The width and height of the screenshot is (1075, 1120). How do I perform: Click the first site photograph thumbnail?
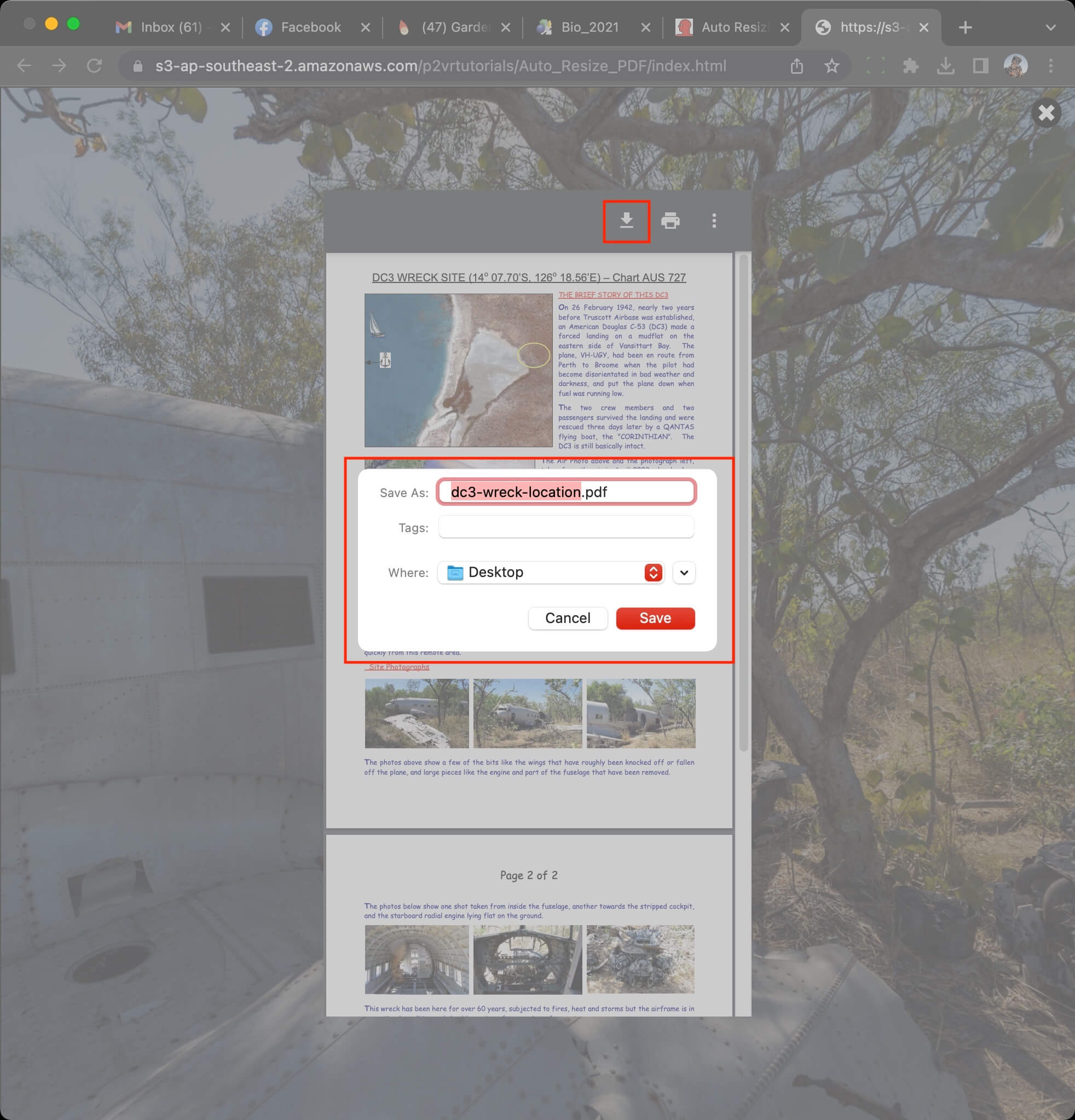click(417, 713)
